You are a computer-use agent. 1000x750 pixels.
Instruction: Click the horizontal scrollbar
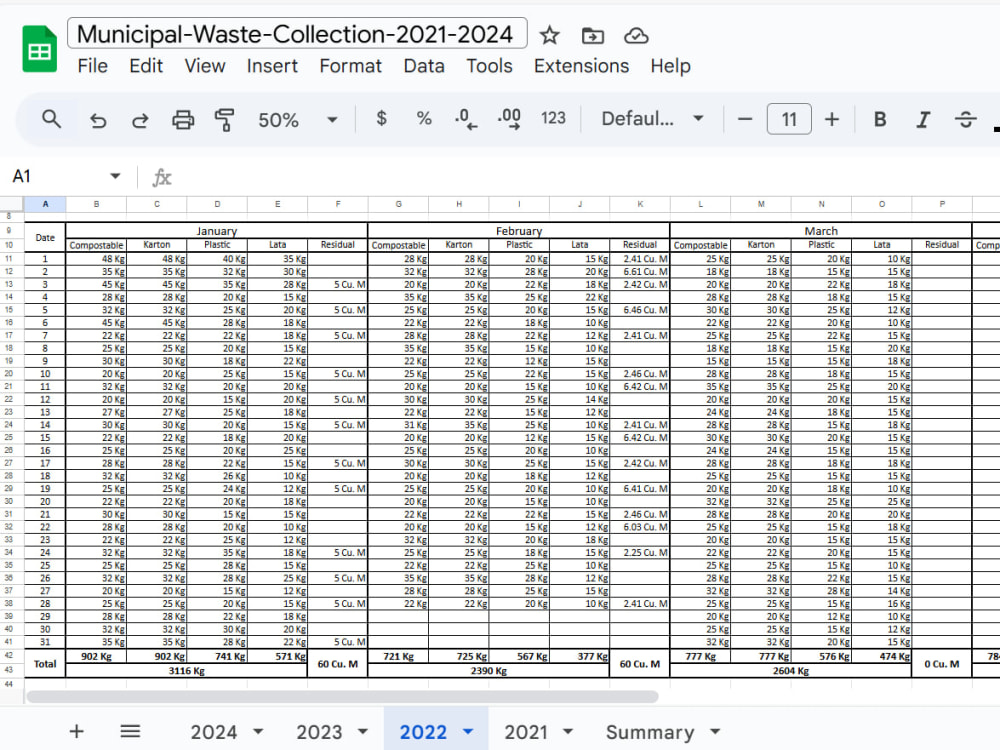[342, 696]
